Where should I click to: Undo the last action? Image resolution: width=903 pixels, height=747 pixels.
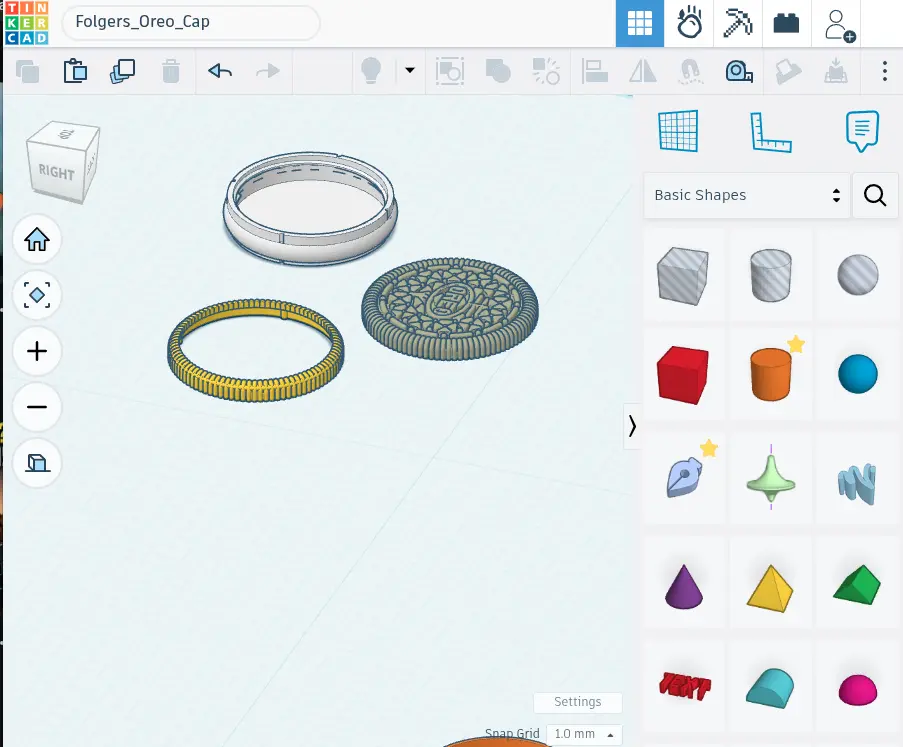[220, 71]
